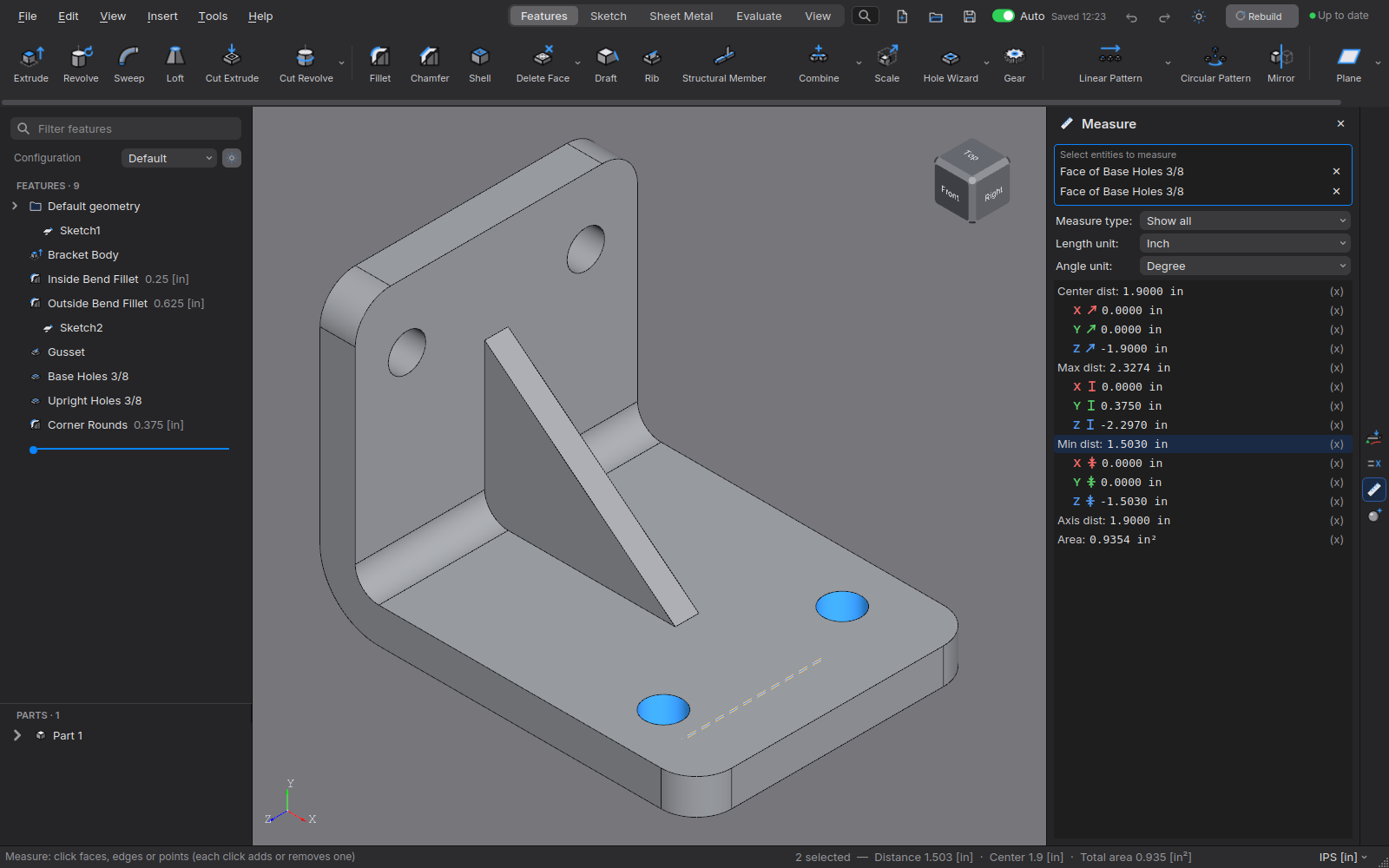Open the configuration settings button
The width and height of the screenshot is (1389, 868).
pyautogui.click(x=232, y=158)
